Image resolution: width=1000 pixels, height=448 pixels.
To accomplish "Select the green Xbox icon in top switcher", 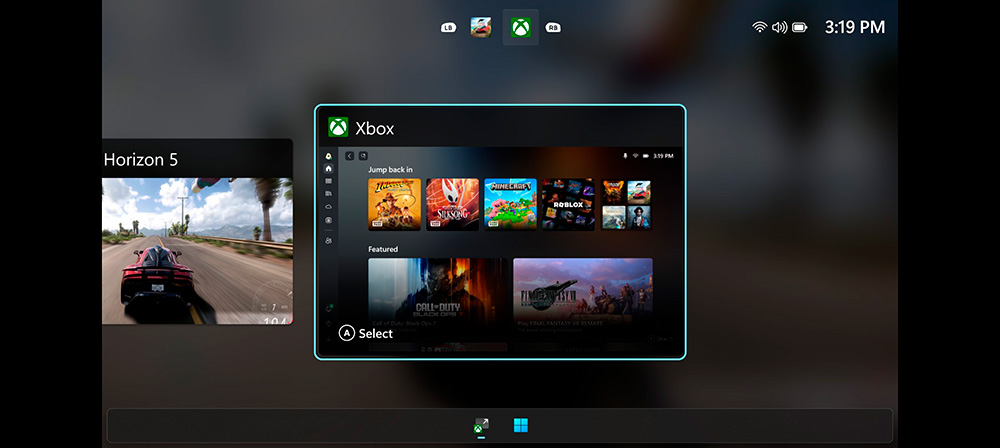I will 520,27.
